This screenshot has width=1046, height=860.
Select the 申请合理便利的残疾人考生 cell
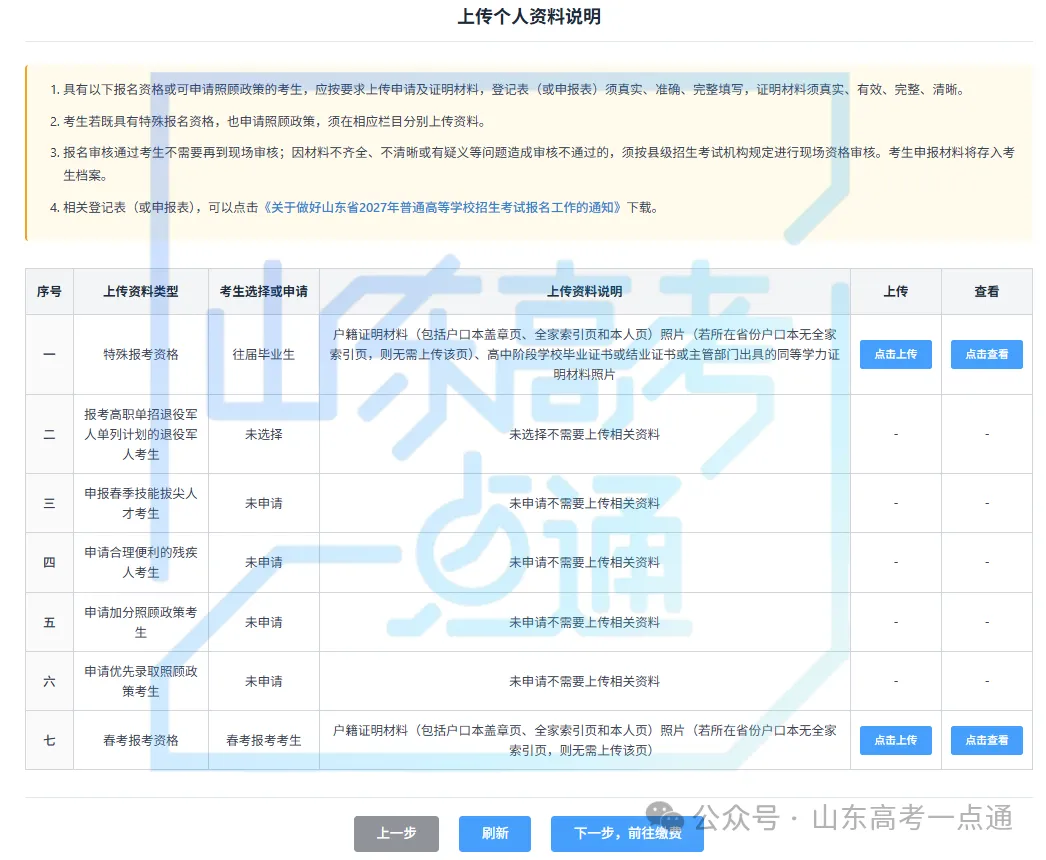(x=141, y=562)
